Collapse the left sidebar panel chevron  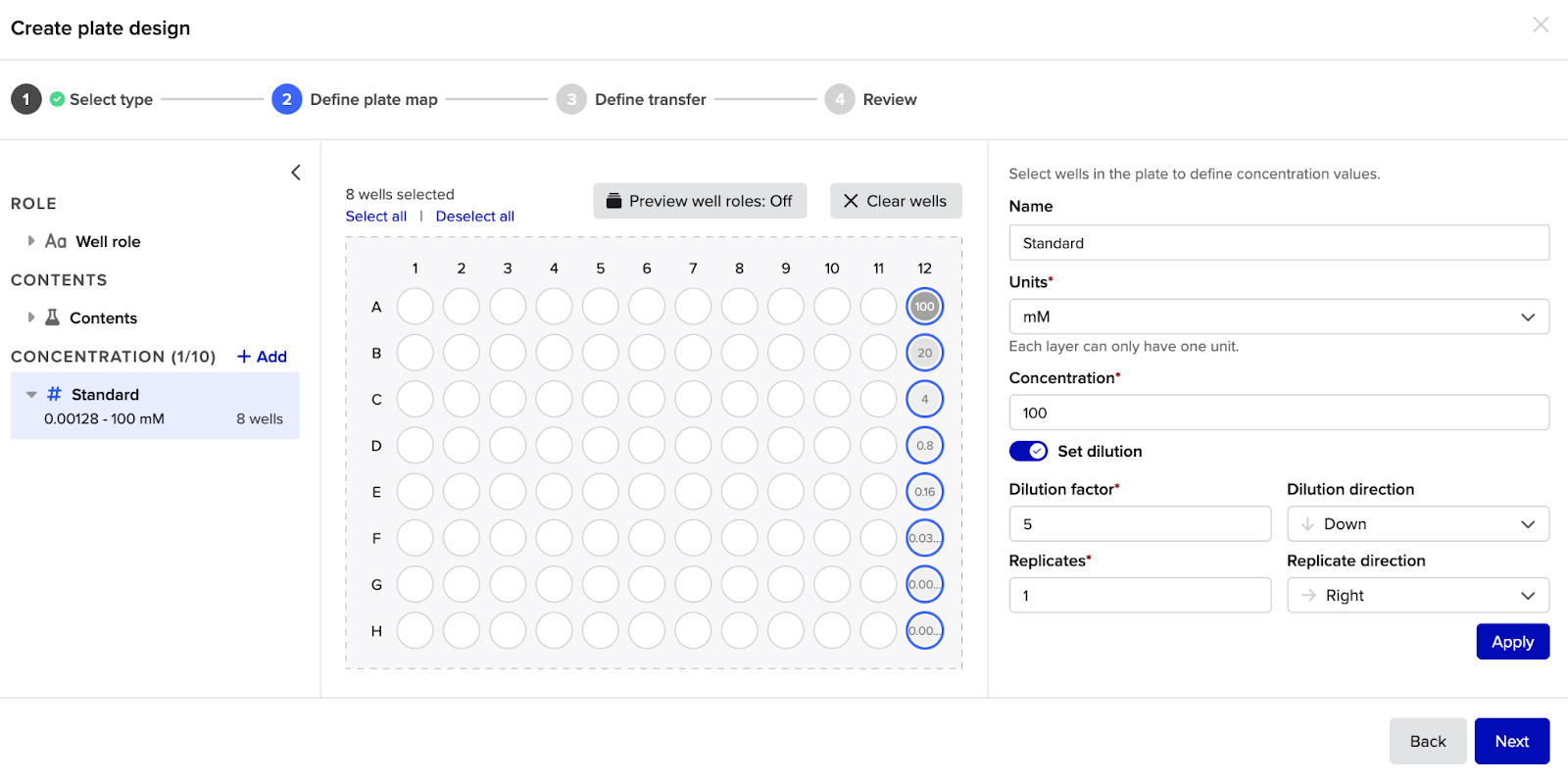(x=295, y=172)
